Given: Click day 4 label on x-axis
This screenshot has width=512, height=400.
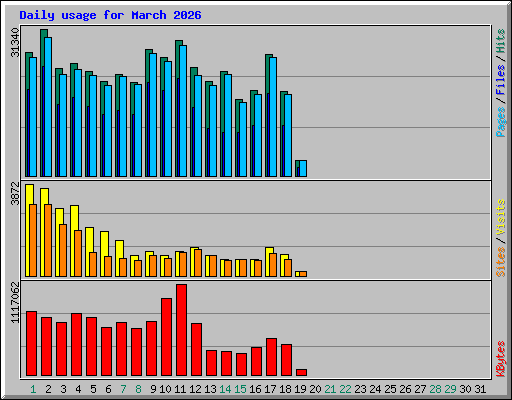Looking at the screenshot, I should coord(78,389).
